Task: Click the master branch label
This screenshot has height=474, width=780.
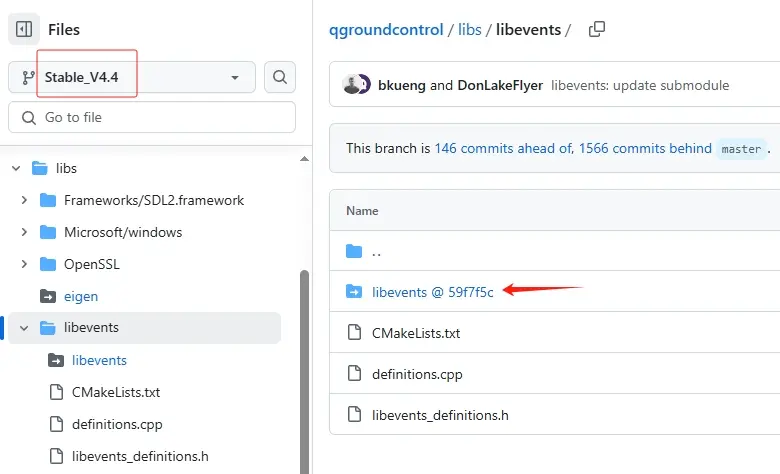Action: click(741, 149)
